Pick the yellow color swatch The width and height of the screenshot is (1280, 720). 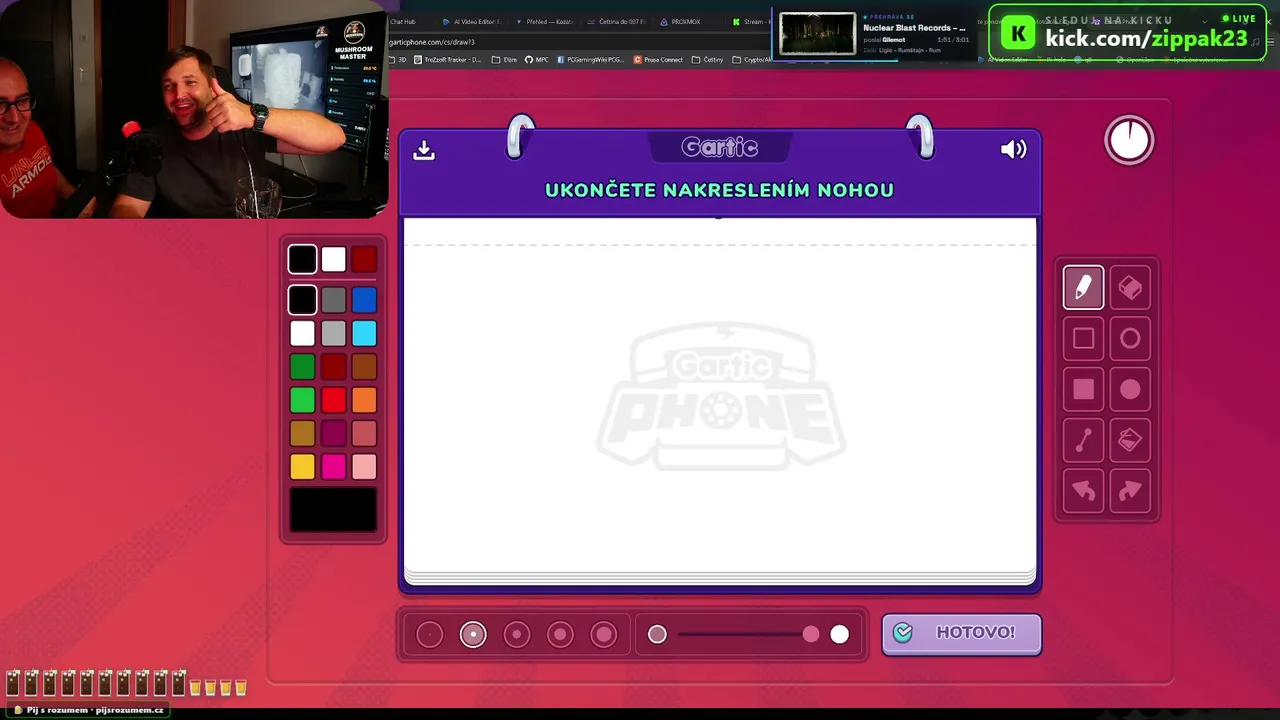302,466
